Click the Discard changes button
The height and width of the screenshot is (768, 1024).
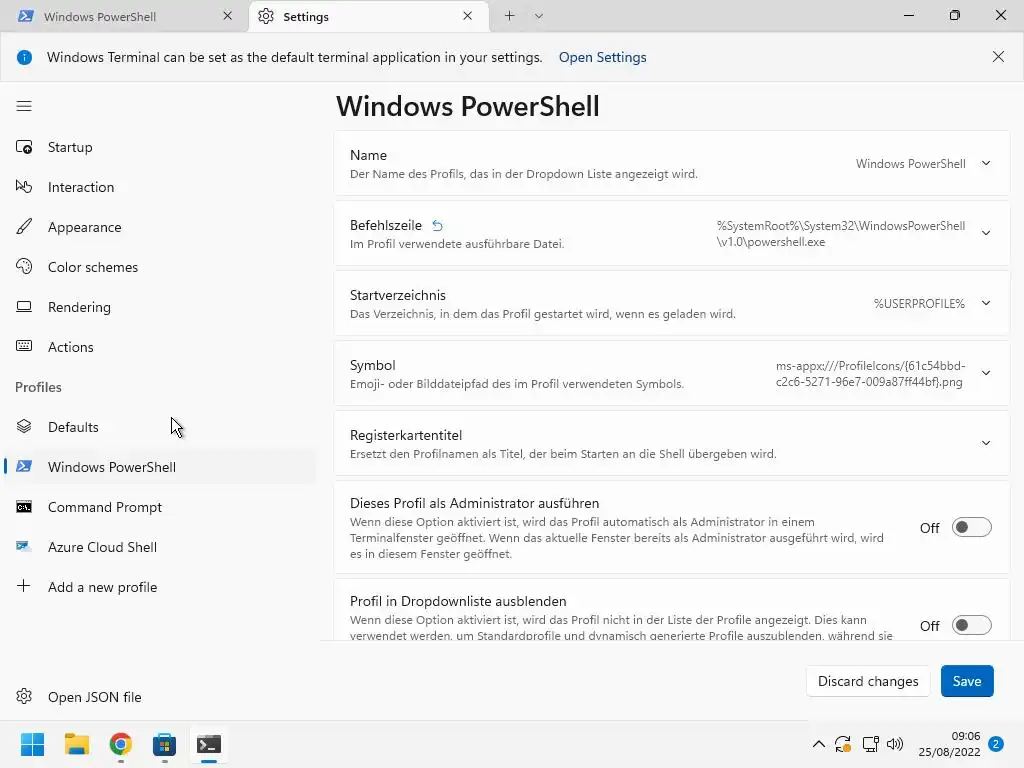coord(868,681)
